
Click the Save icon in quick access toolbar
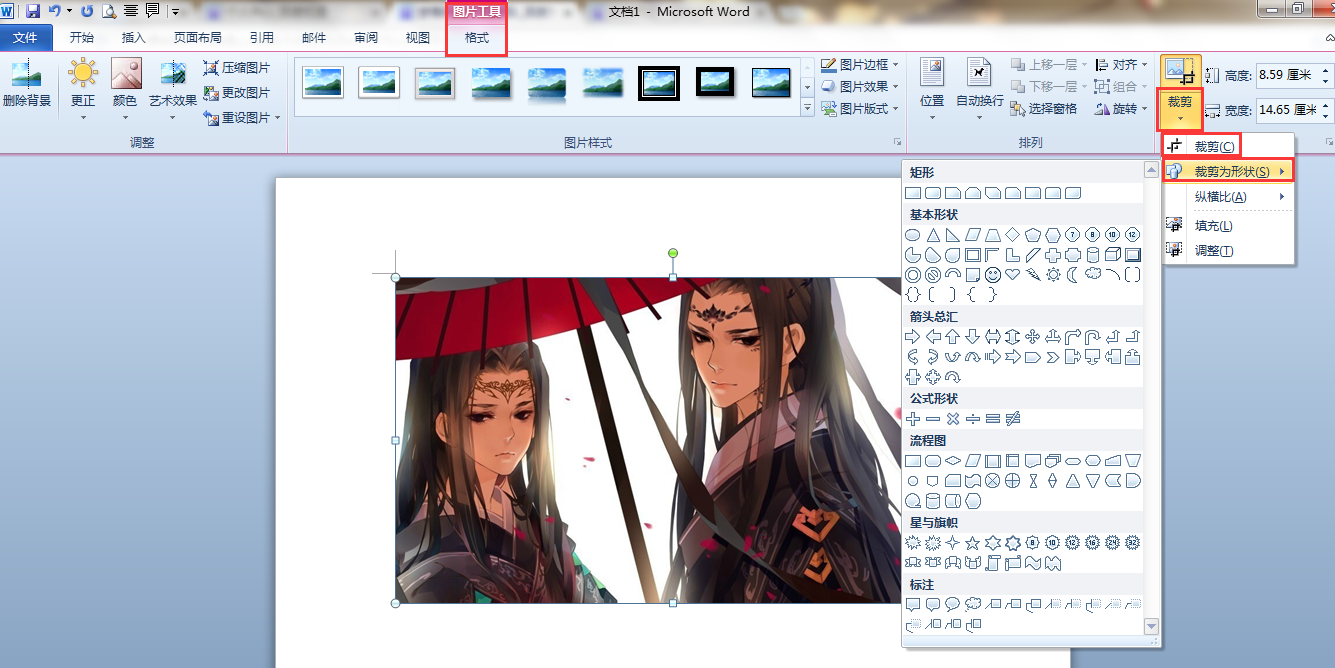(x=33, y=11)
